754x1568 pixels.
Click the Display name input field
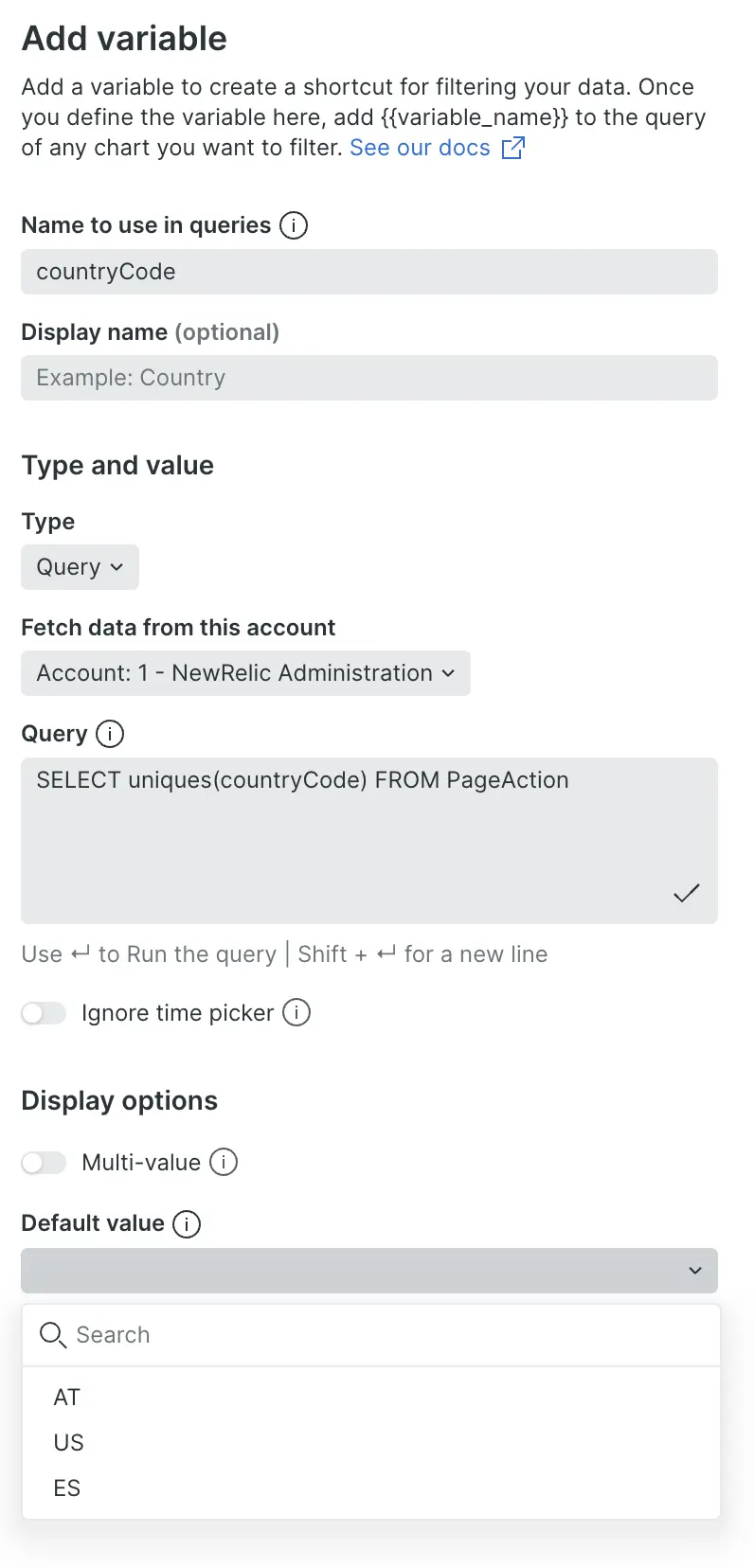(369, 378)
